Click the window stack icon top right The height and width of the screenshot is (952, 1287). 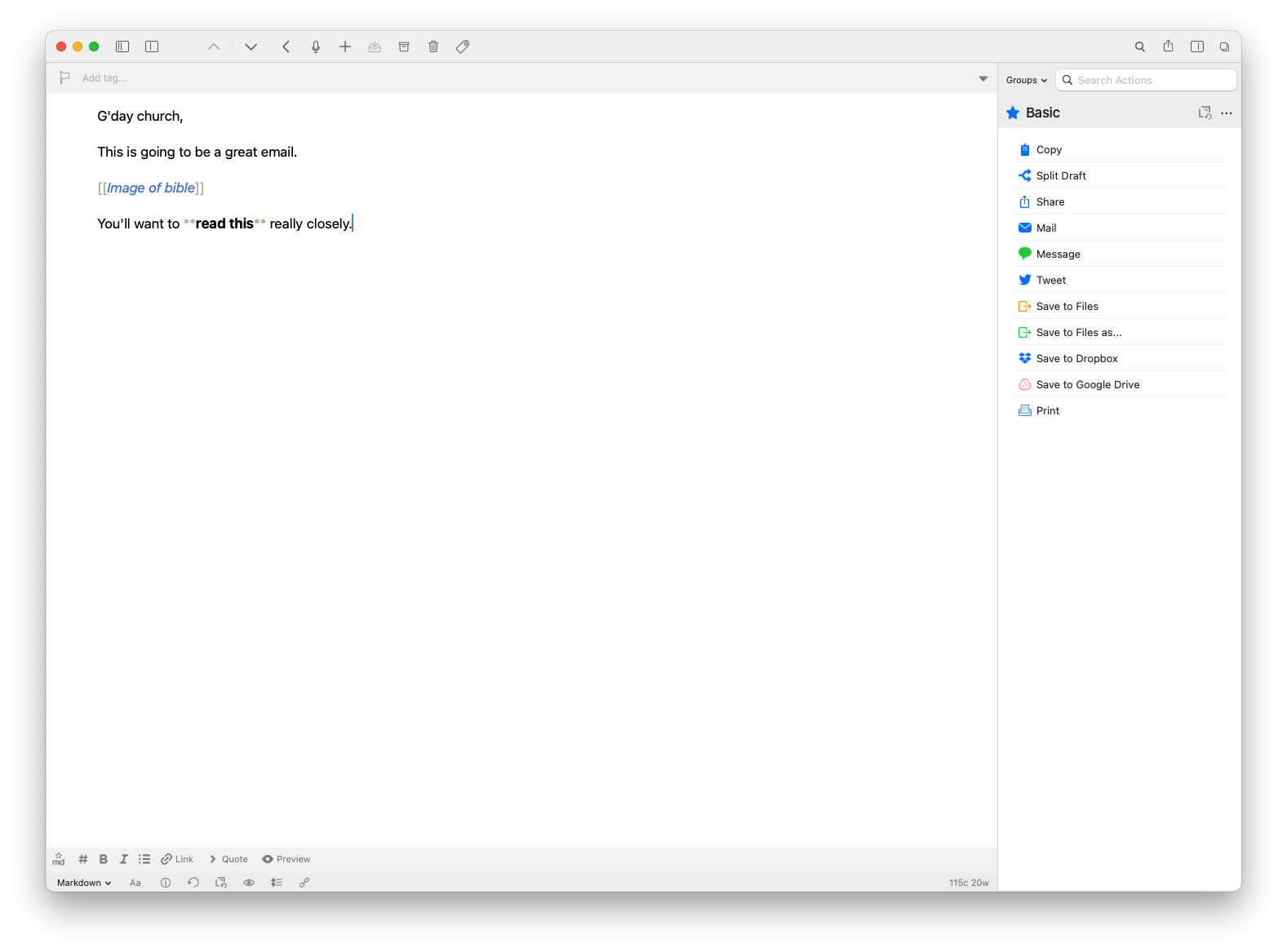coord(1225,46)
